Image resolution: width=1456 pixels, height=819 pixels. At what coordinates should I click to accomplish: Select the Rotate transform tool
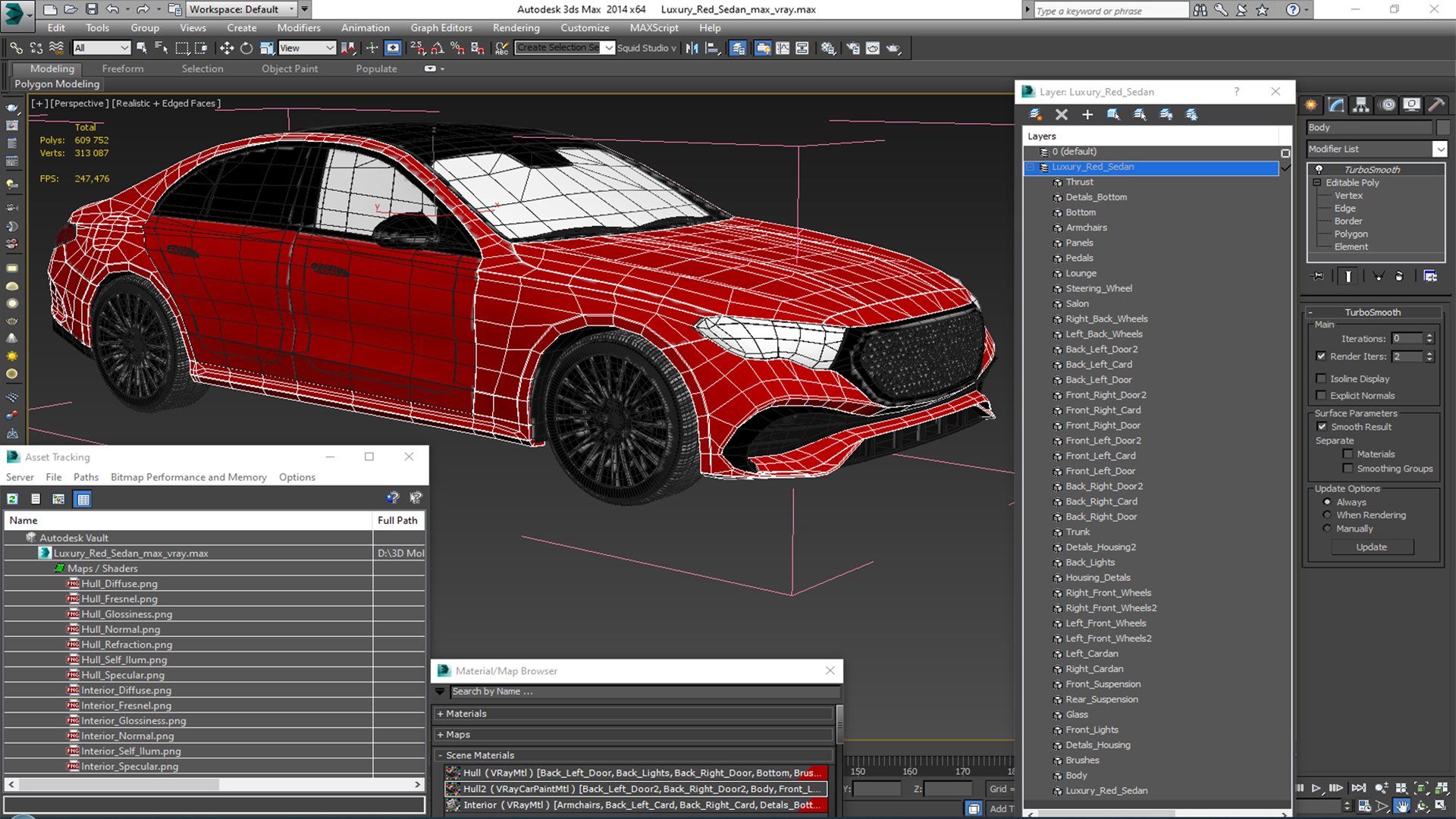point(246,48)
